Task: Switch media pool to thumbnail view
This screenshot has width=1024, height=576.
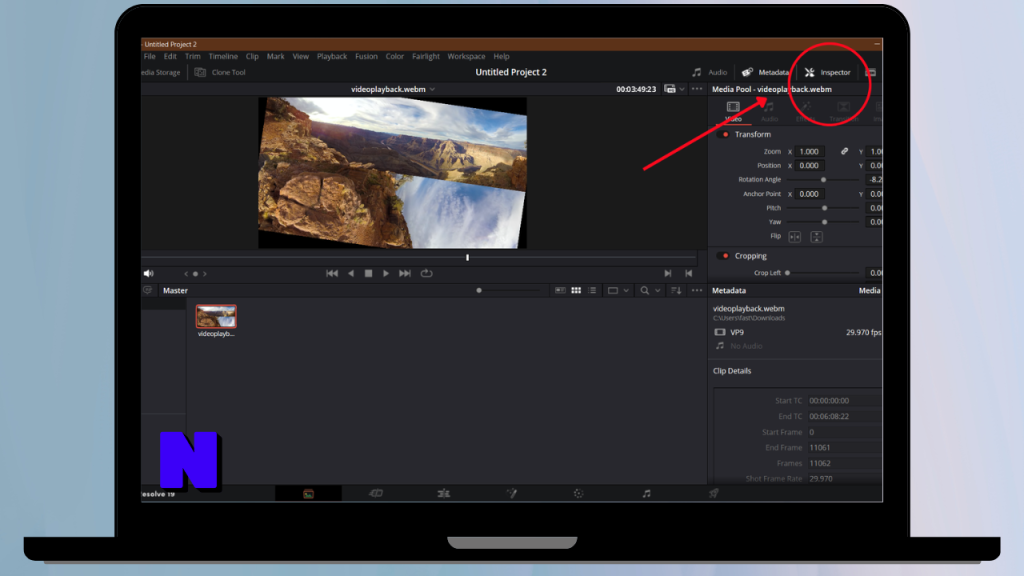Action: coord(576,291)
